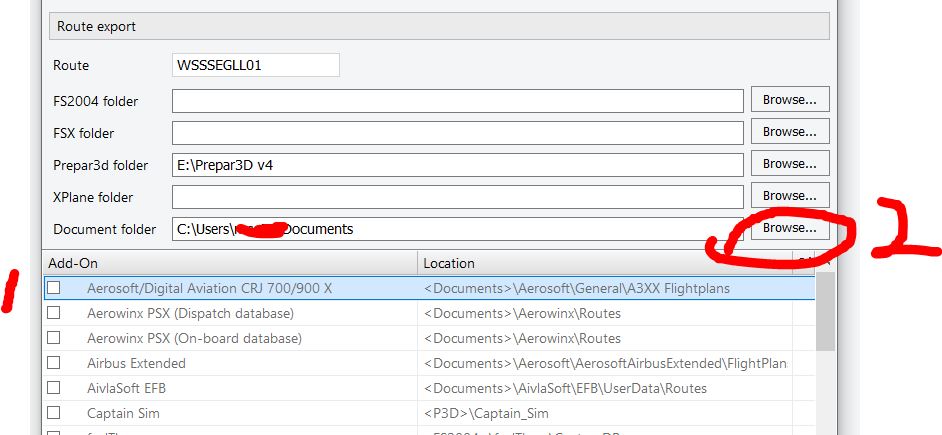This screenshot has width=942, height=435.
Task: Click the FS2004 folder path field
Action: pos(457,101)
